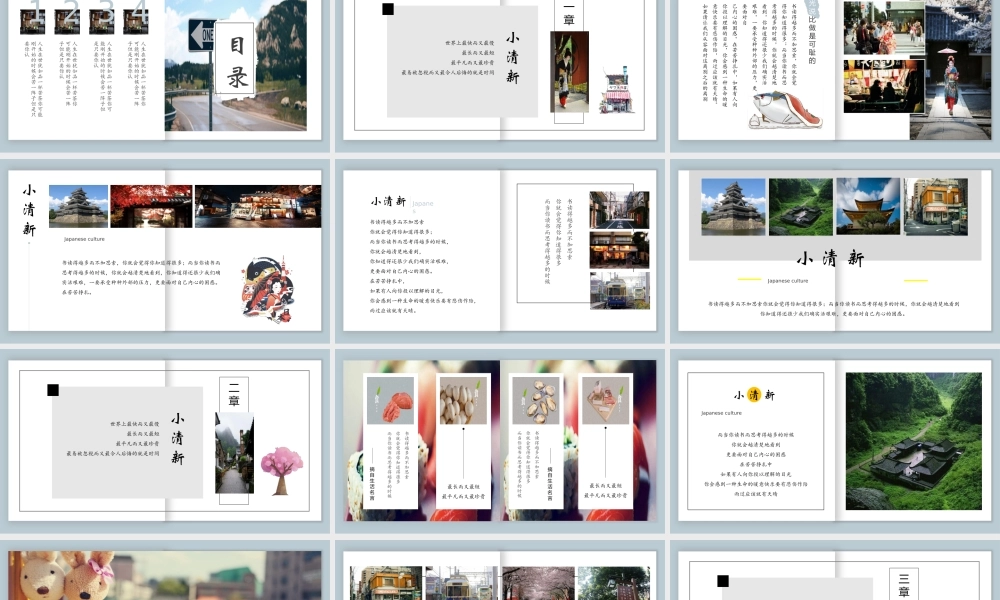The image size is (1000, 600).
Task: Select the red maple leaves photo
Action: 151,207
